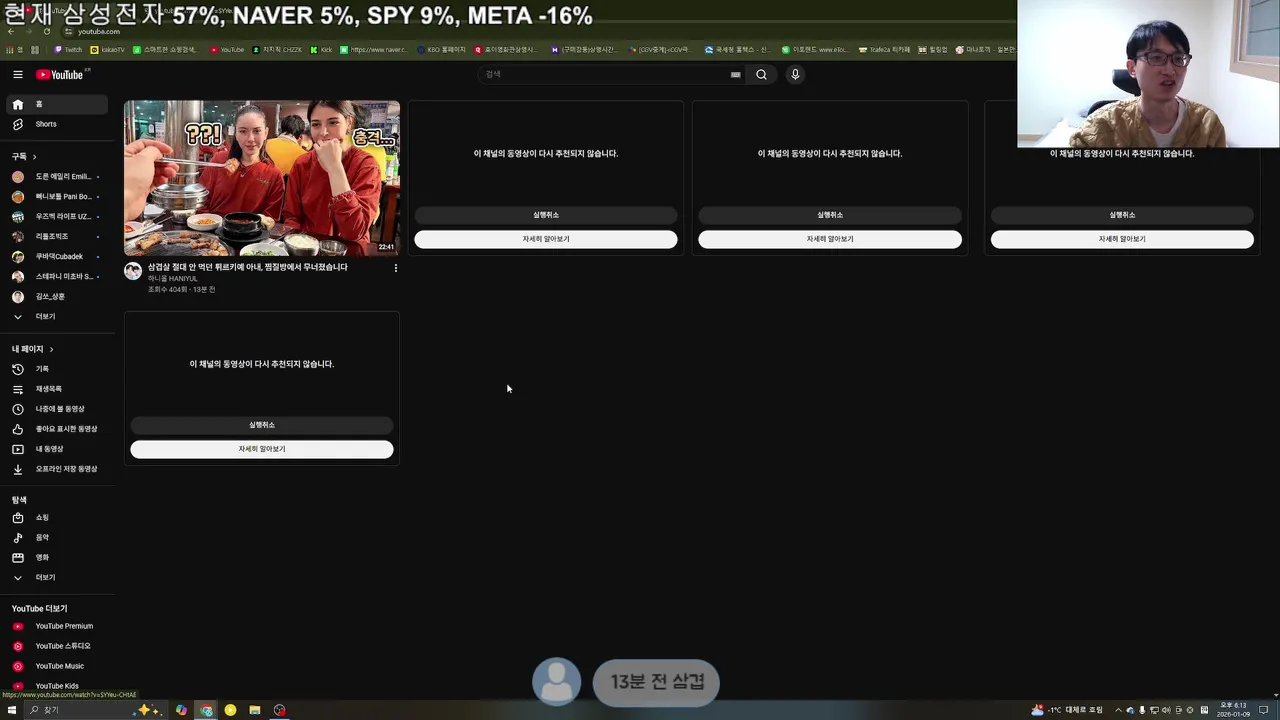Open the 내 페이지 section chevron
Screen dimensions: 1280x720
(x=51, y=349)
